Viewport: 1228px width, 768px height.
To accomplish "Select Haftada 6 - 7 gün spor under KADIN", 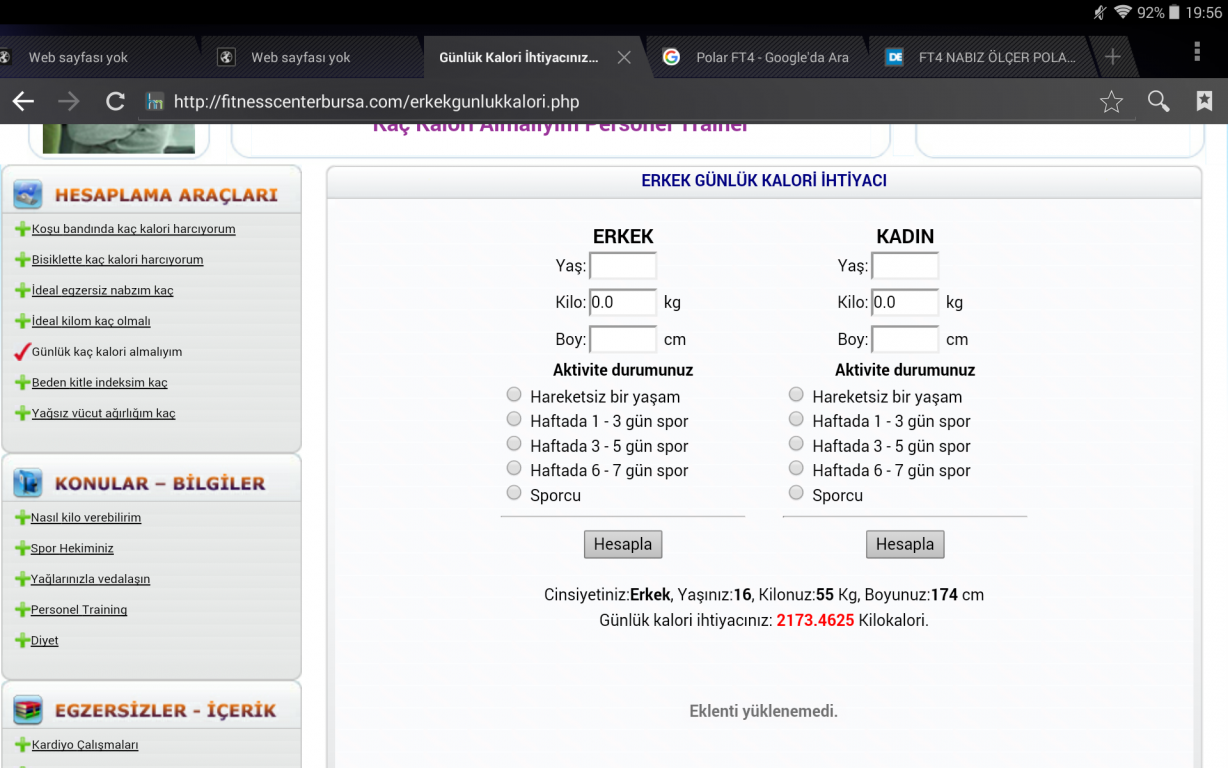I will [x=796, y=468].
